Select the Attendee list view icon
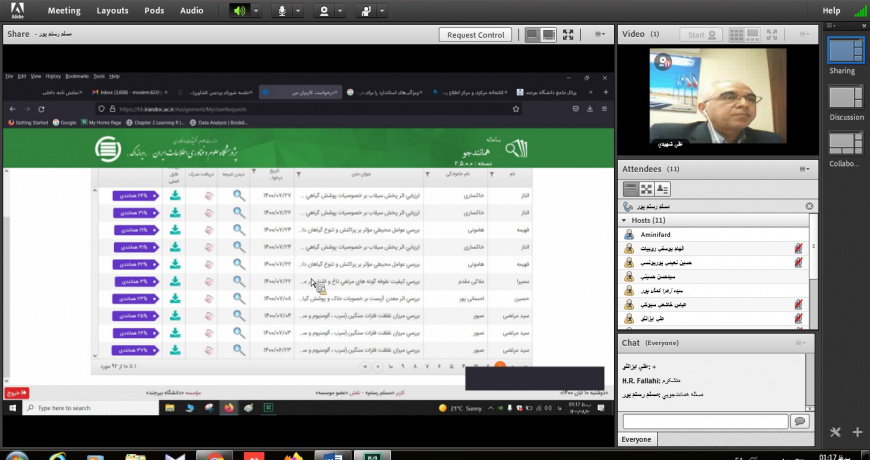The height and width of the screenshot is (460, 870). [x=631, y=189]
